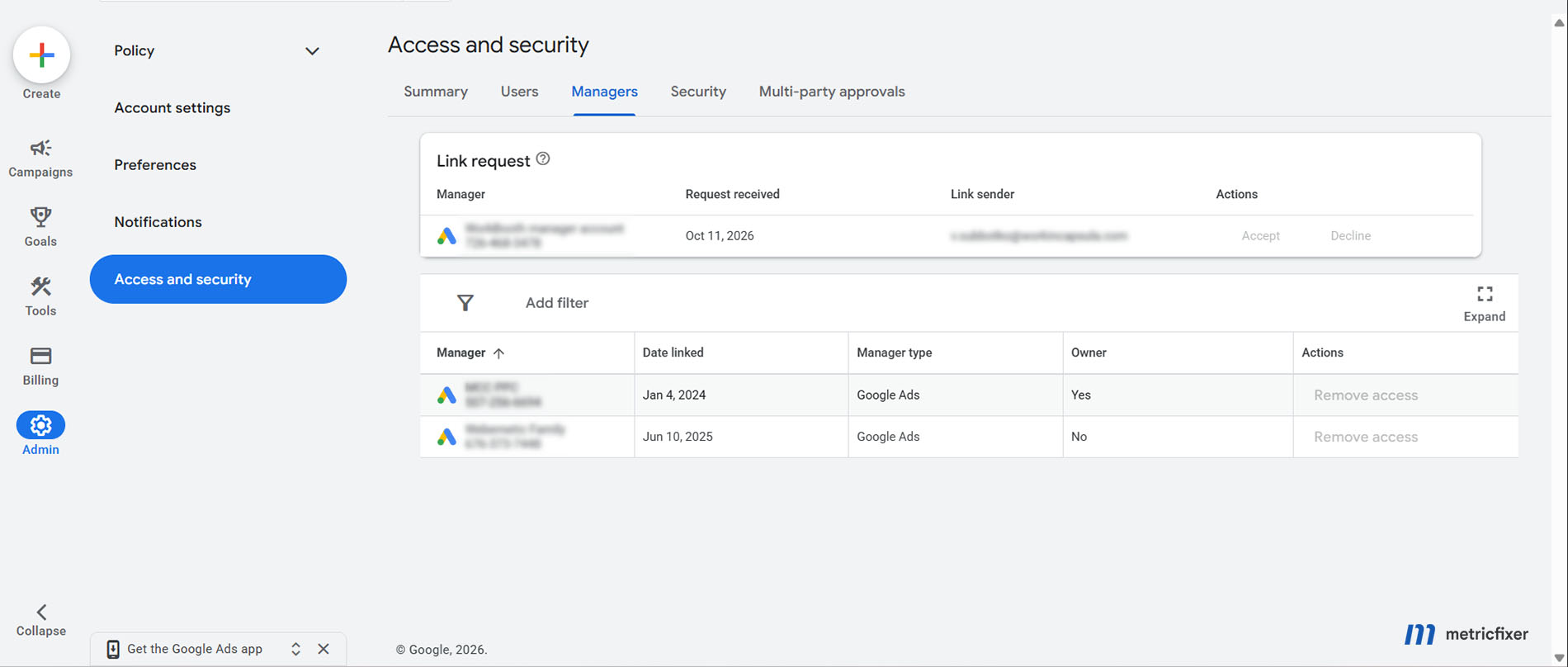Click the scrollbar up arrow

(x=1559, y=22)
